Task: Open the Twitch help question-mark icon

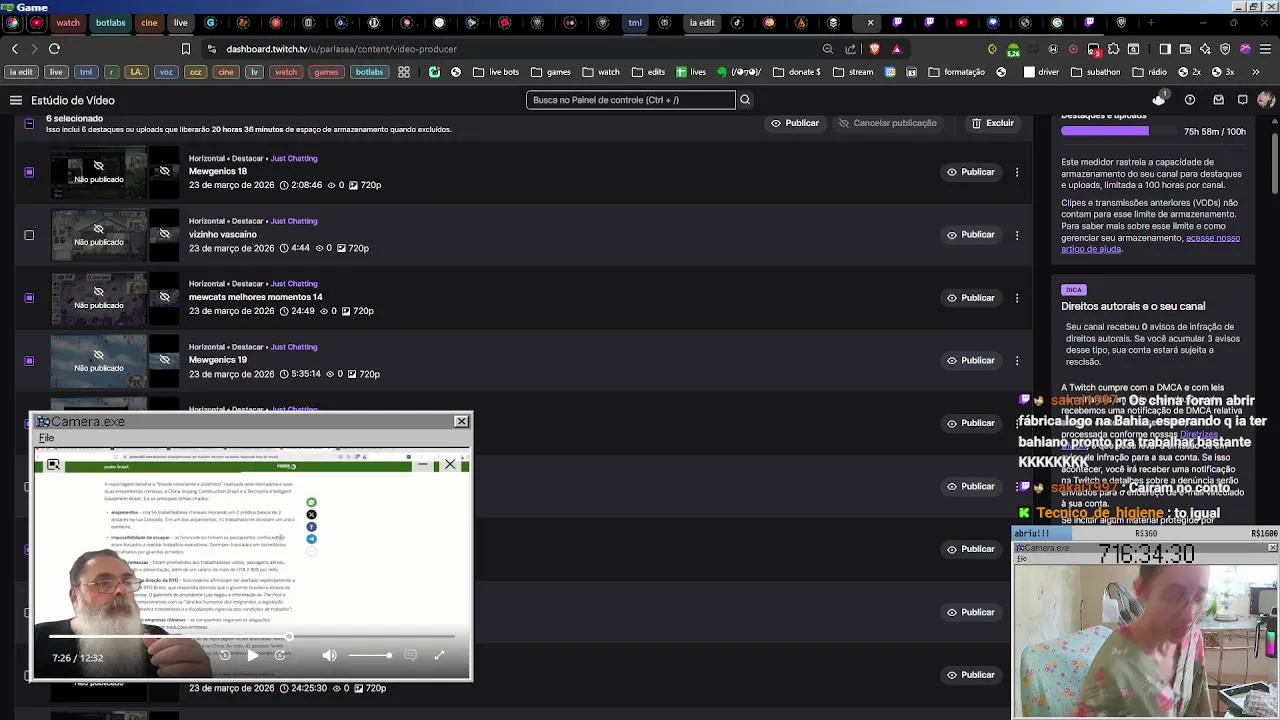Action: (x=1190, y=100)
